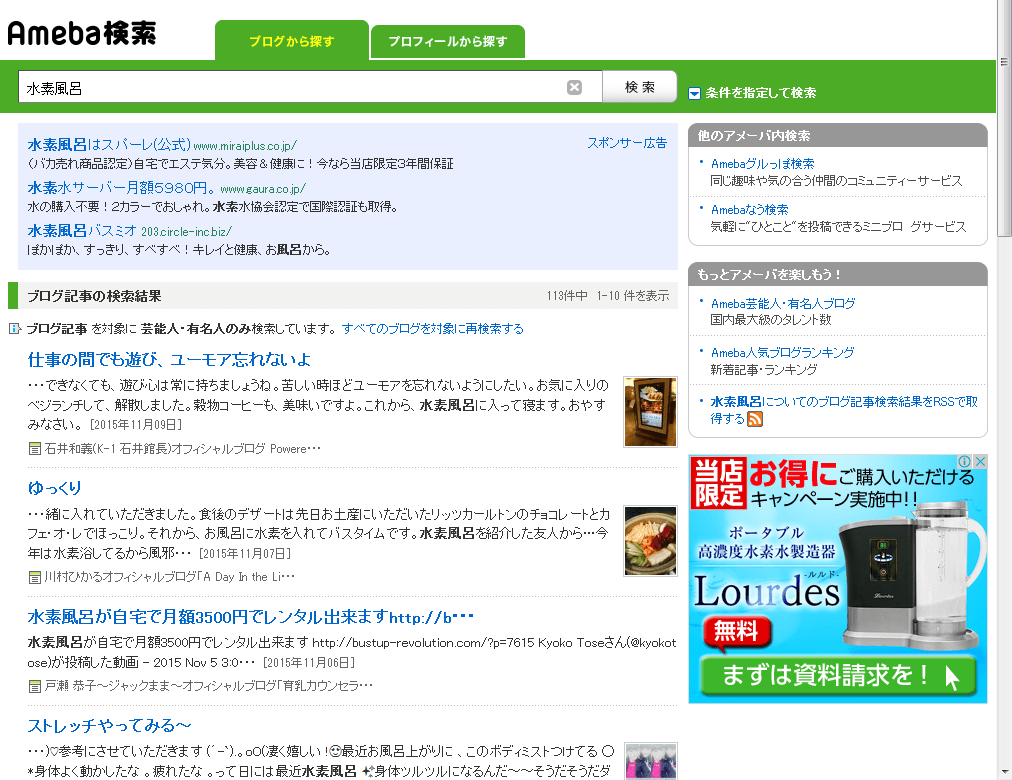Open 川村ひかるオフィシャルブログ link
1012x780 pixels.
170,577
